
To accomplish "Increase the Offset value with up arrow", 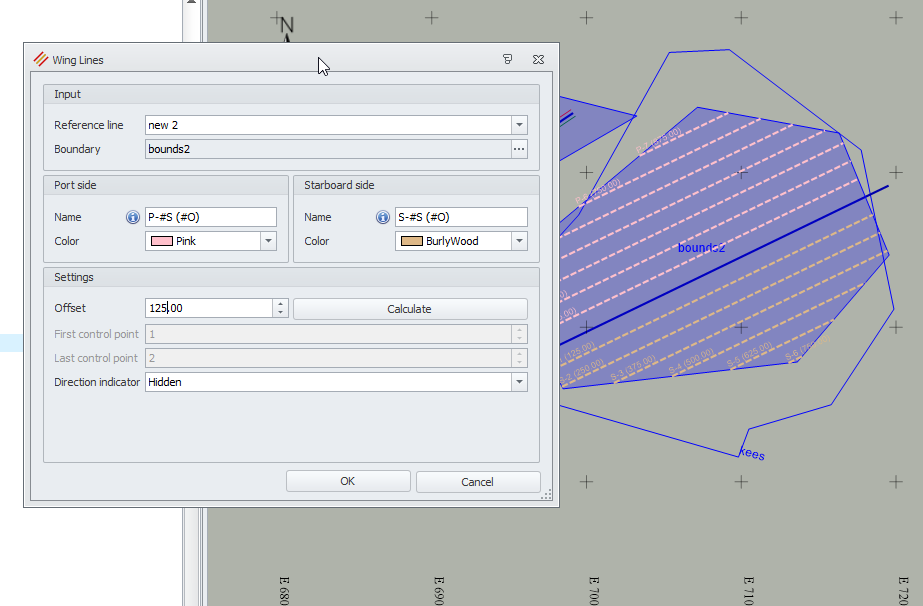I will point(281,304).
